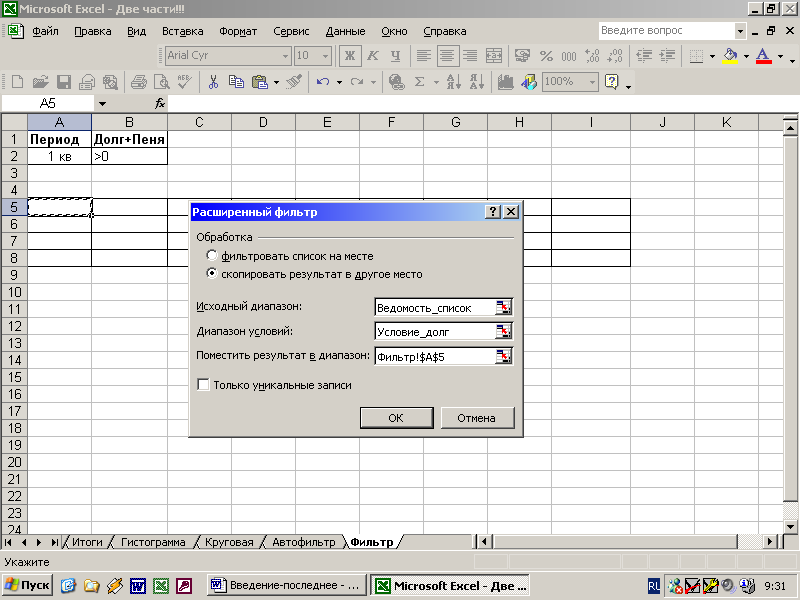The width and height of the screenshot is (800, 600).
Task: Expand fill color dropdown arrow
Action: point(746,56)
